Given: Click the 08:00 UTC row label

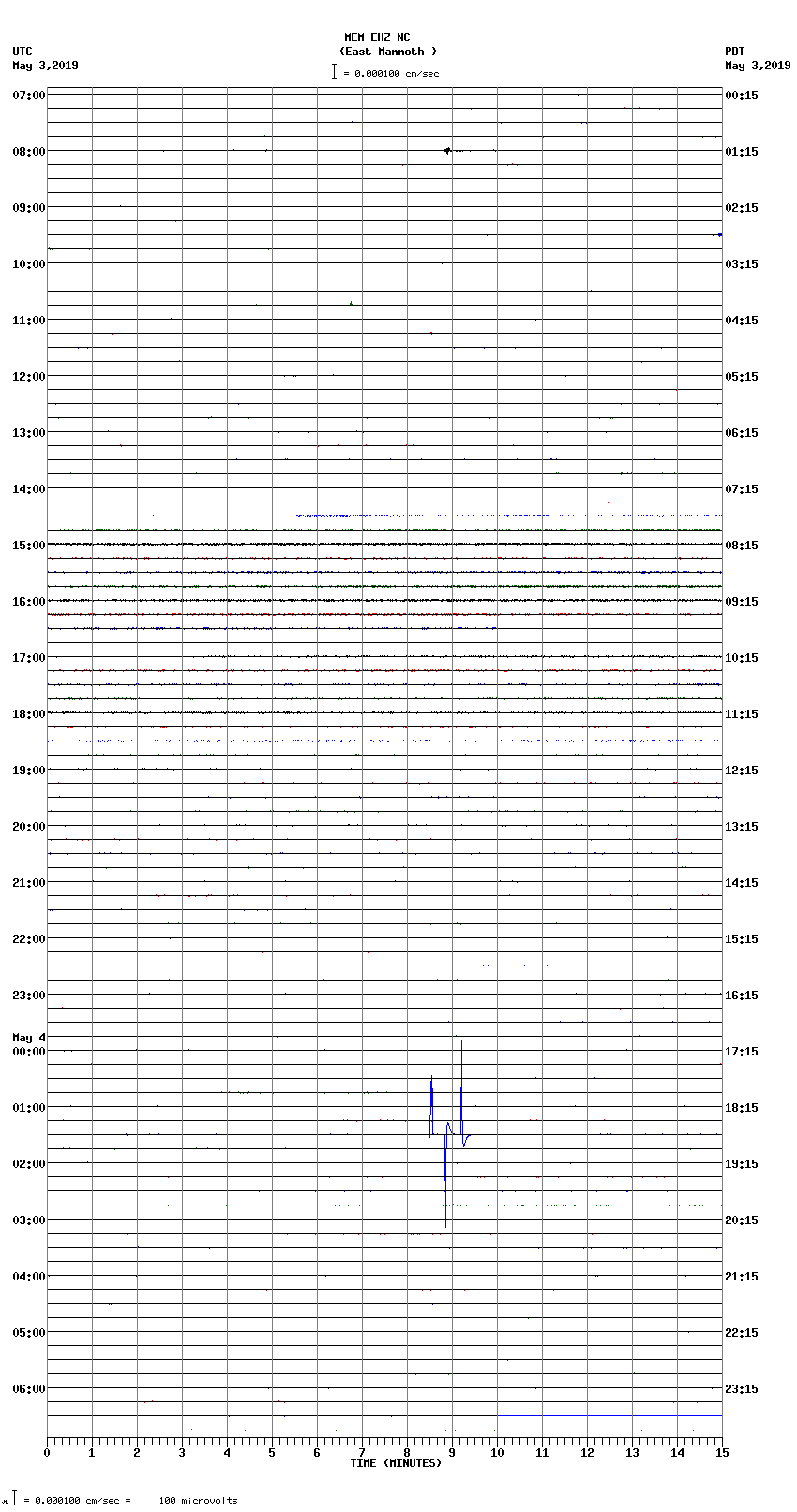Looking at the screenshot, I should tap(29, 152).
